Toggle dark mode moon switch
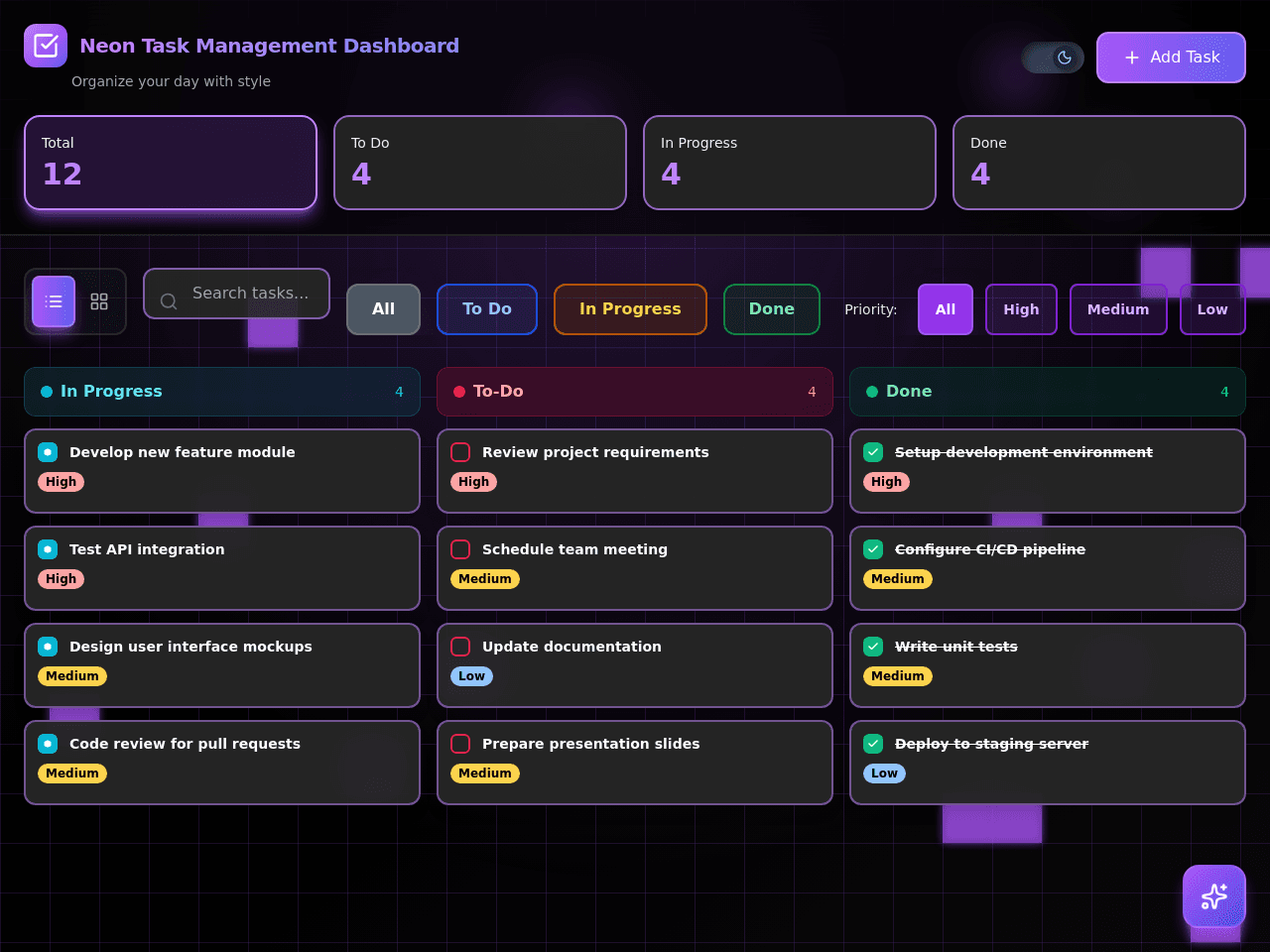Viewport: 1270px width, 952px height. click(1053, 58)
